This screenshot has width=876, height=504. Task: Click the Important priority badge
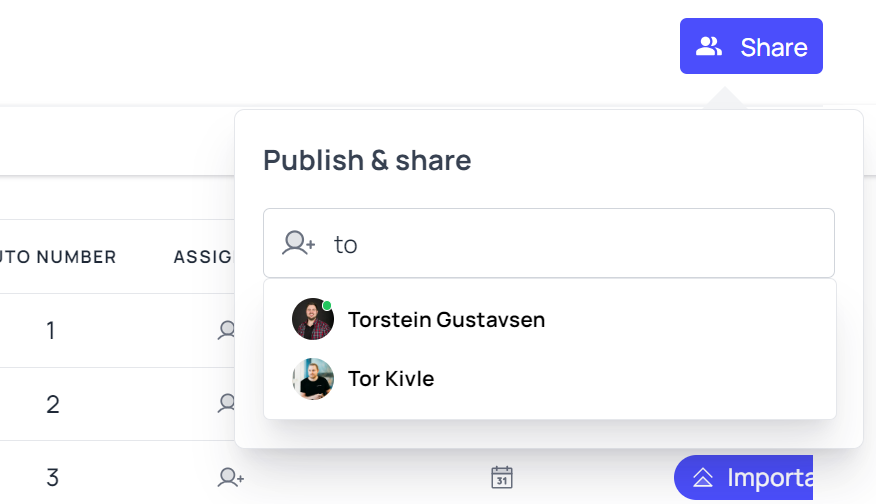click(744, 478)
